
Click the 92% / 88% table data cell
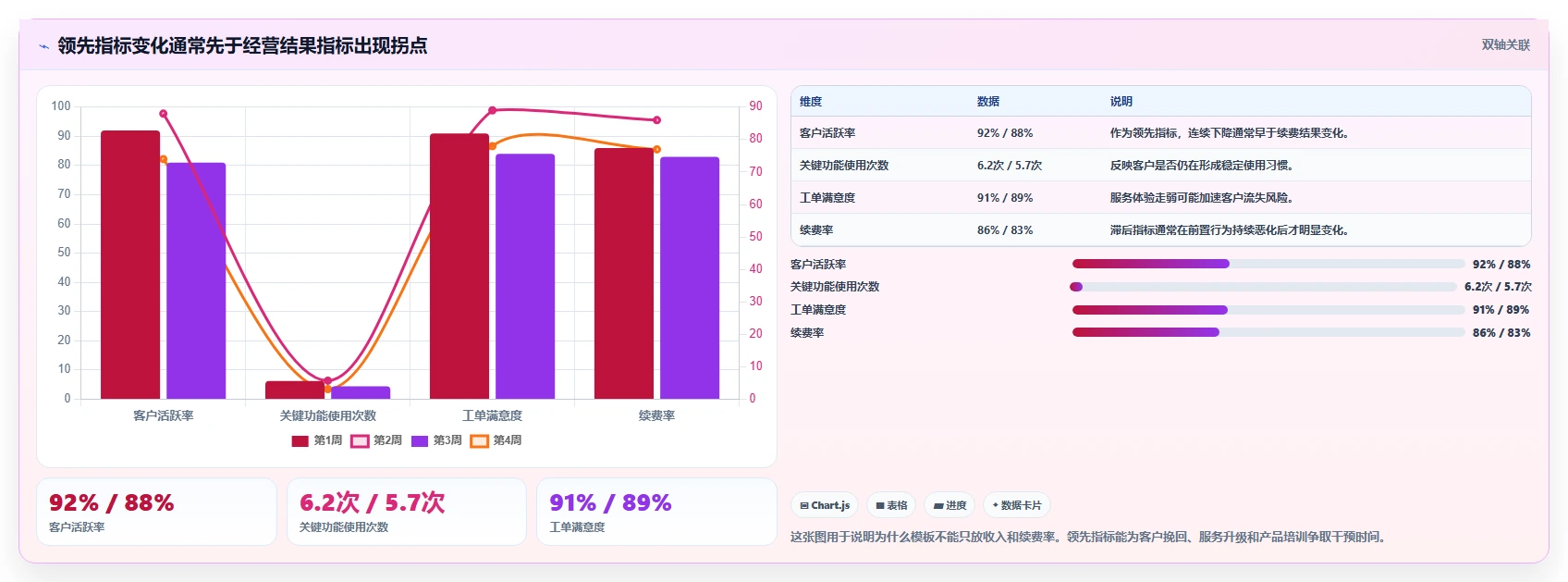click(x=1005, y=133)
